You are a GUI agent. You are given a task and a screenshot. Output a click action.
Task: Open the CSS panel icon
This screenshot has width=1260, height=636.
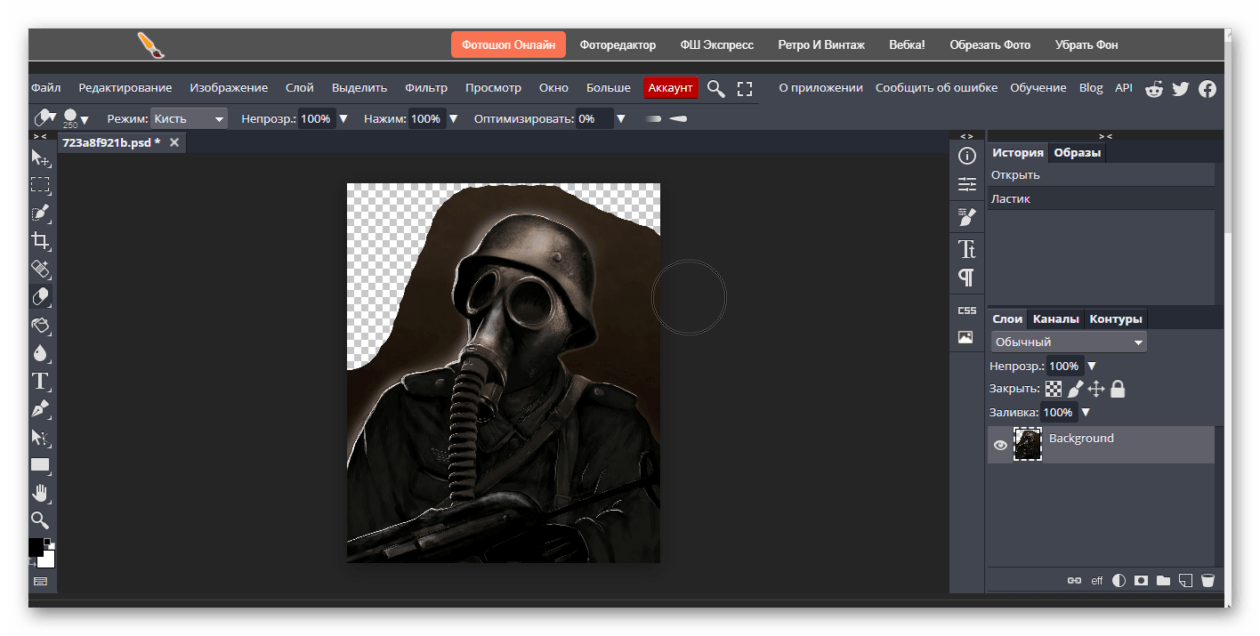966,310
